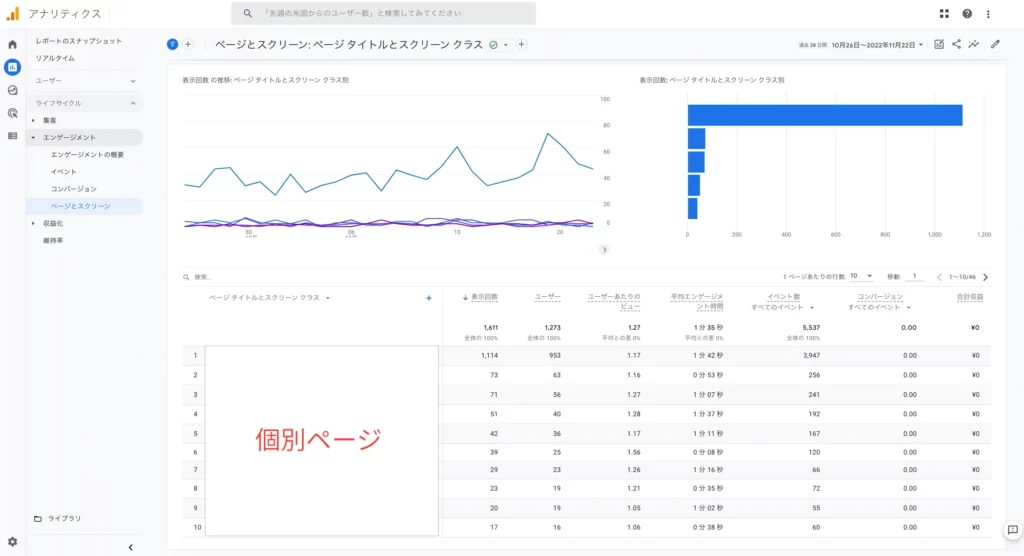This screenshot has width=1024, height=556.
Task: Open the edit comparisons chart icon
Action: point(939,44)
